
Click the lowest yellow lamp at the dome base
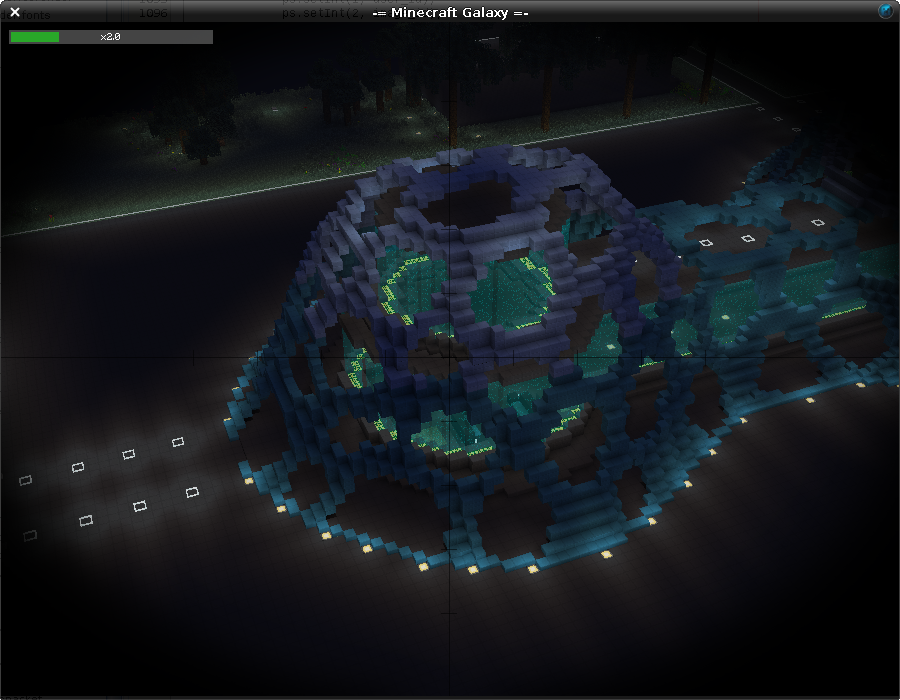[x=472, y=569]
